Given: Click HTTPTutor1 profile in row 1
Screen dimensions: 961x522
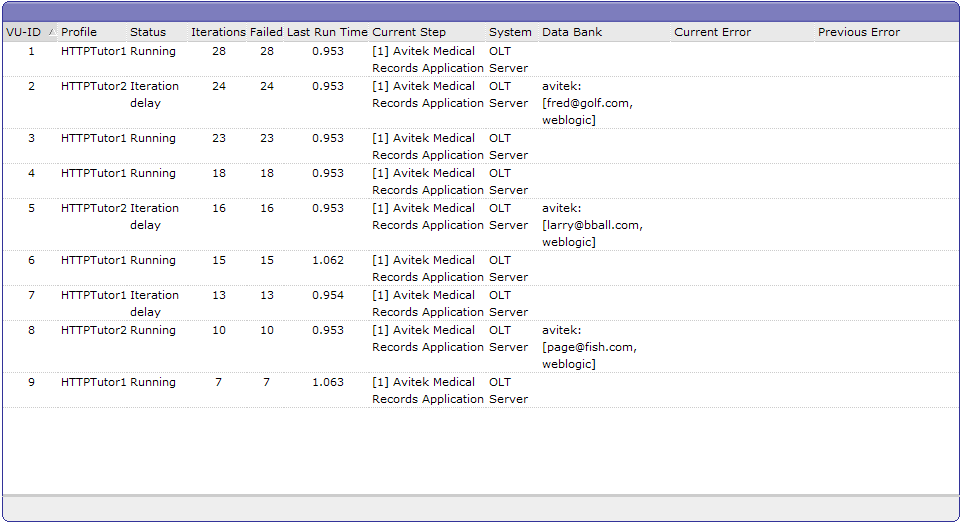Looking at the screenshot, I should tap(94, 51).
